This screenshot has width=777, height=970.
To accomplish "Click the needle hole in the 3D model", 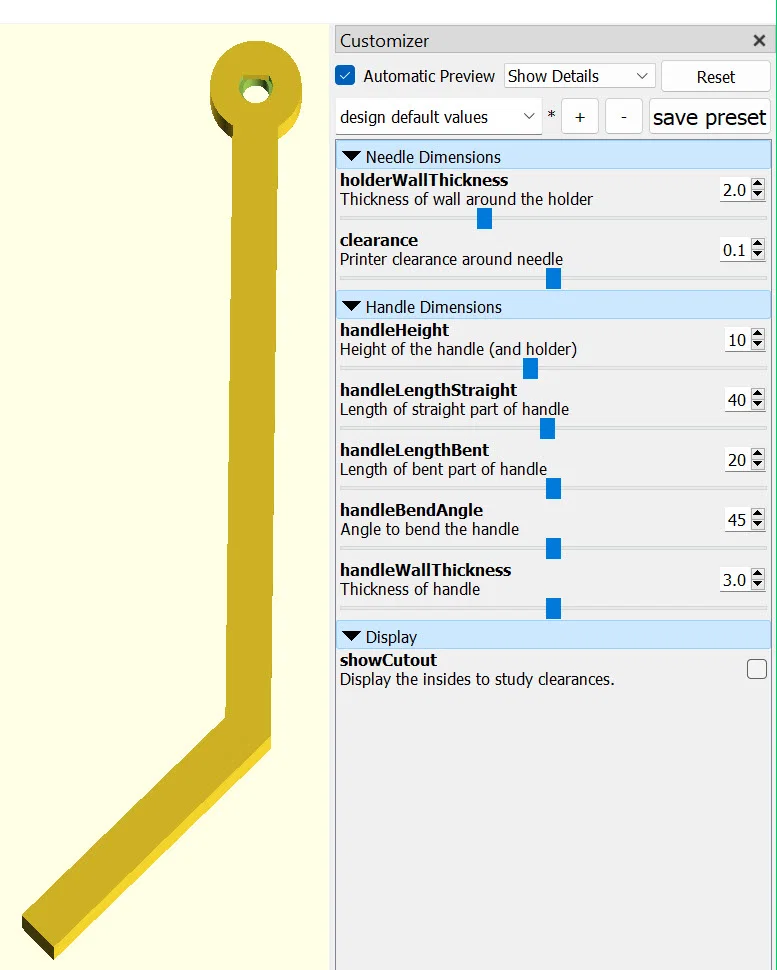I will pos(255,92).
